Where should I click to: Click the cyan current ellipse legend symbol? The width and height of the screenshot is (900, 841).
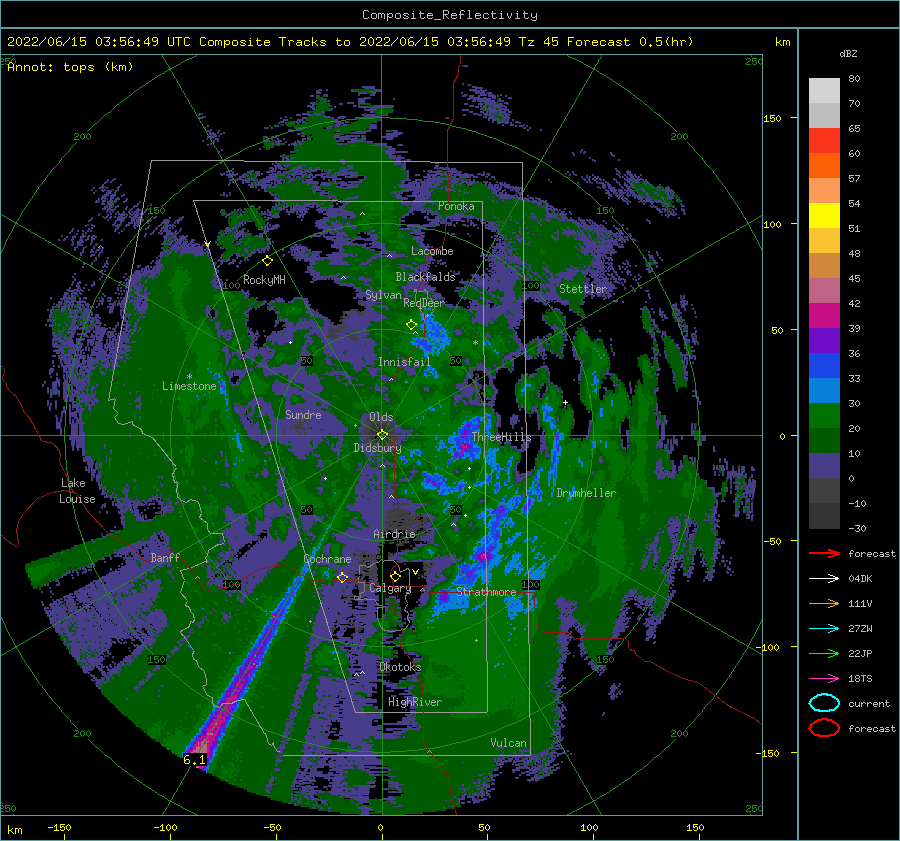[824, 703]
